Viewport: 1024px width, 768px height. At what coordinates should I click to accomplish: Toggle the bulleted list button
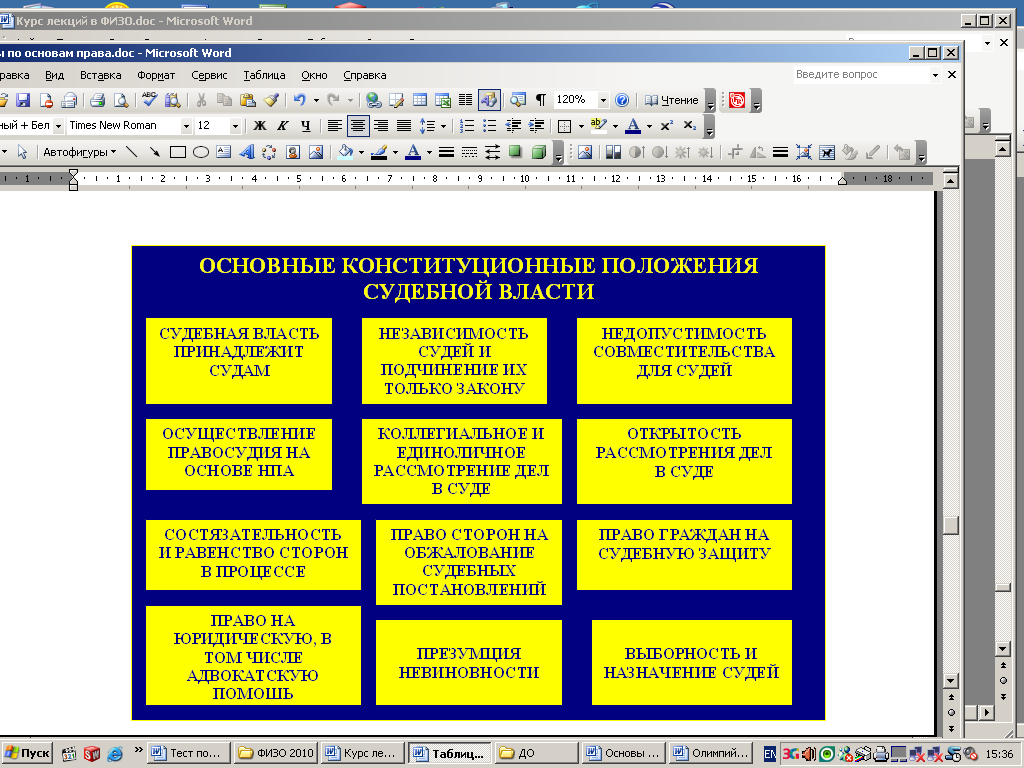pyautogui.click(x=489, y=125)
